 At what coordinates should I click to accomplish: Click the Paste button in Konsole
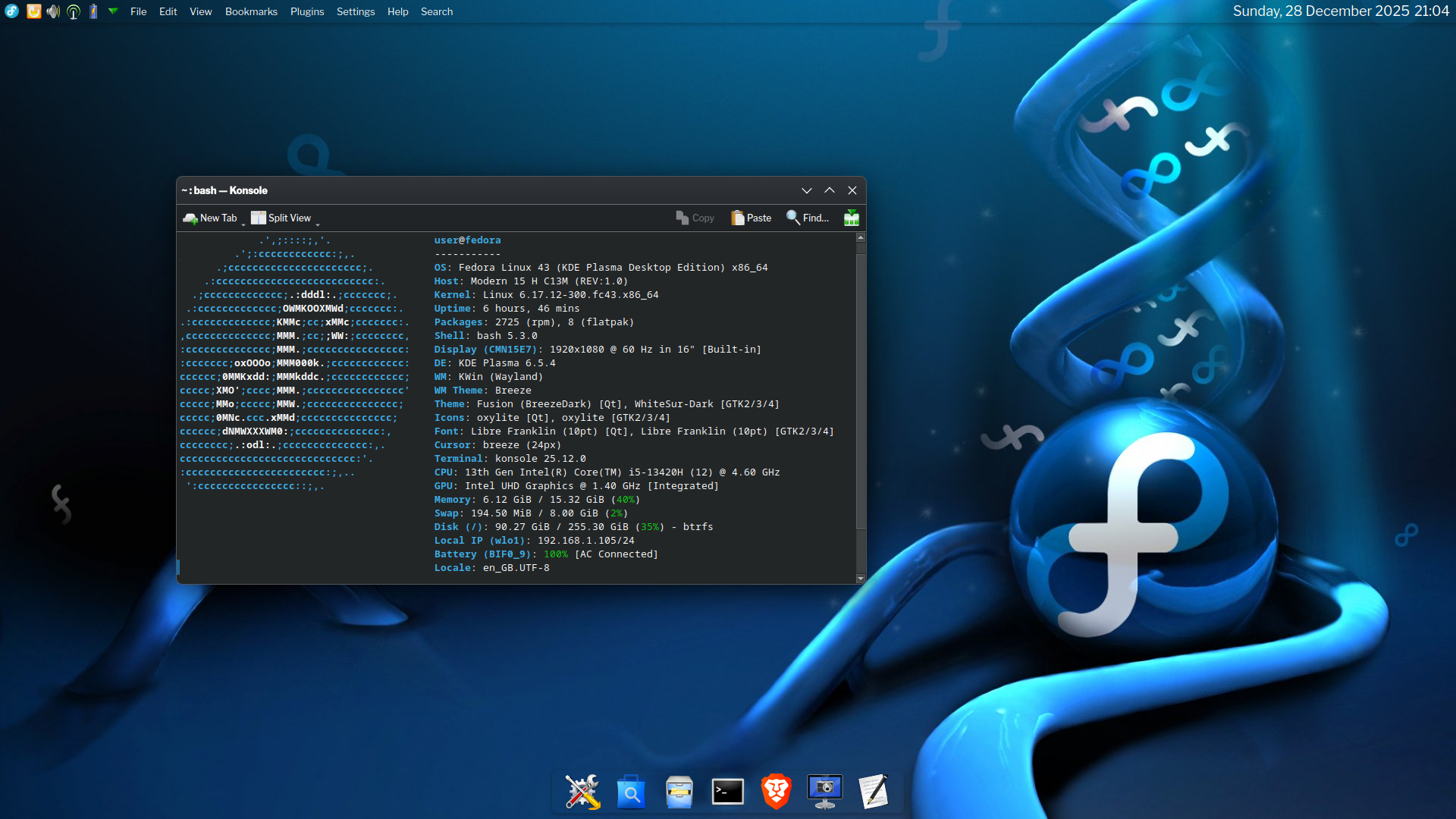(x=751, y=218)
